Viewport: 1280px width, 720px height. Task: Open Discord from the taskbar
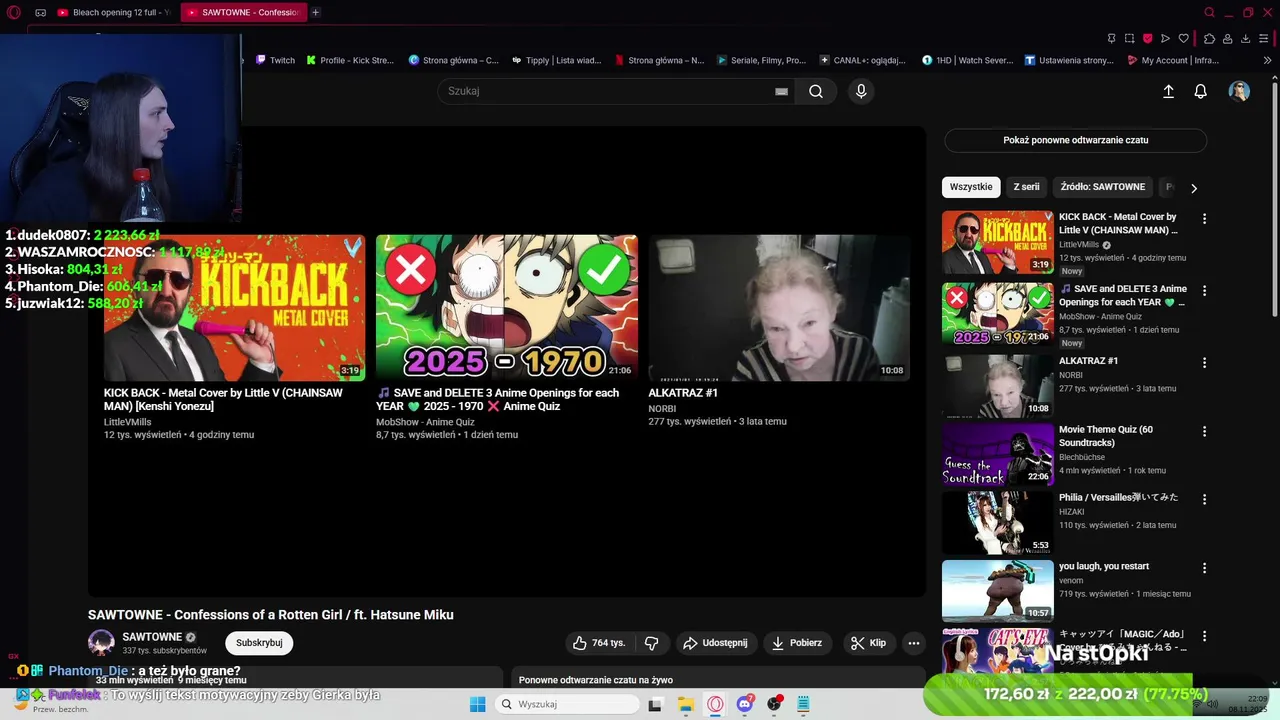745,704
